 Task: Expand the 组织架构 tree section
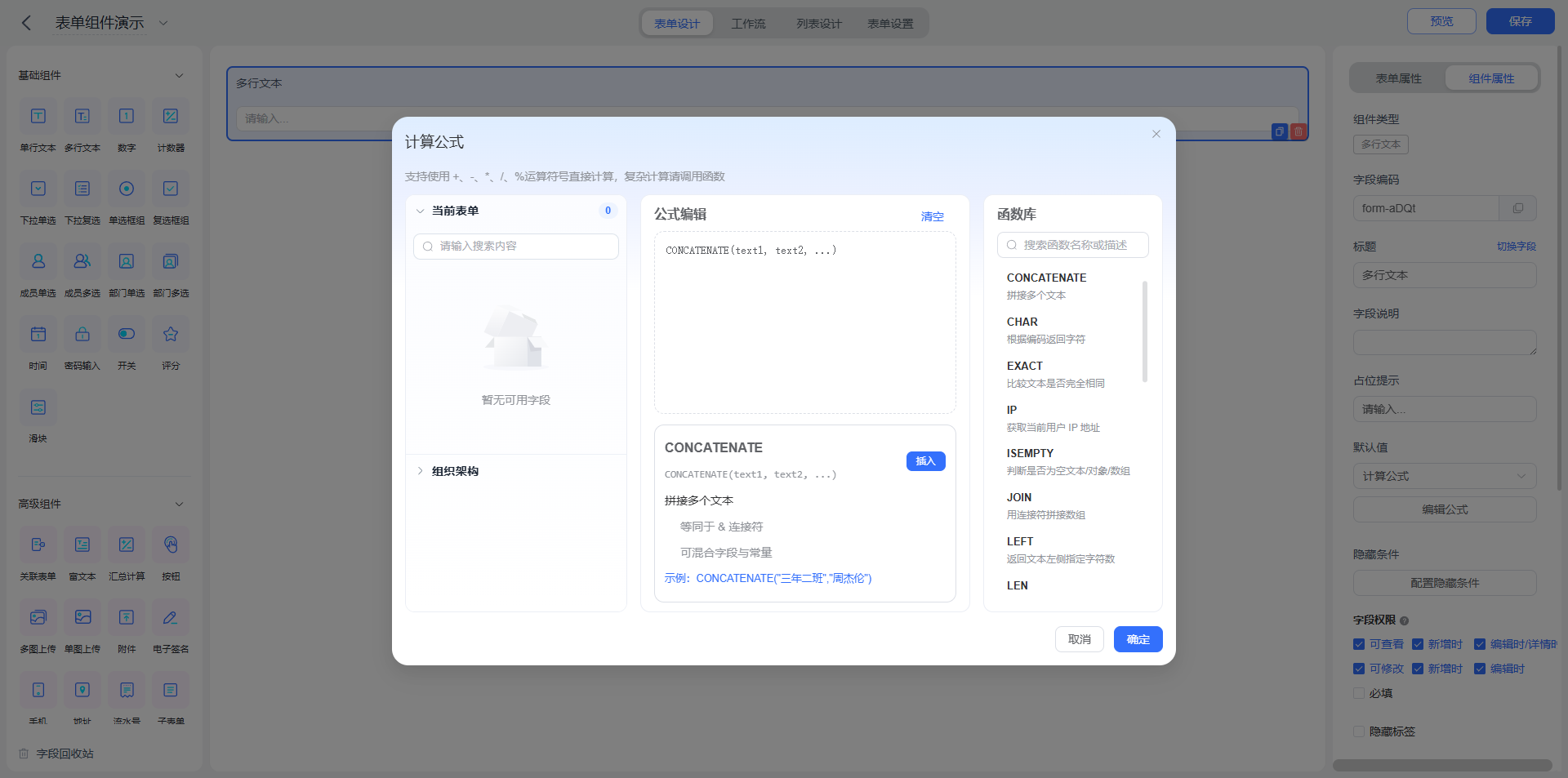click(x=420, y=471)
